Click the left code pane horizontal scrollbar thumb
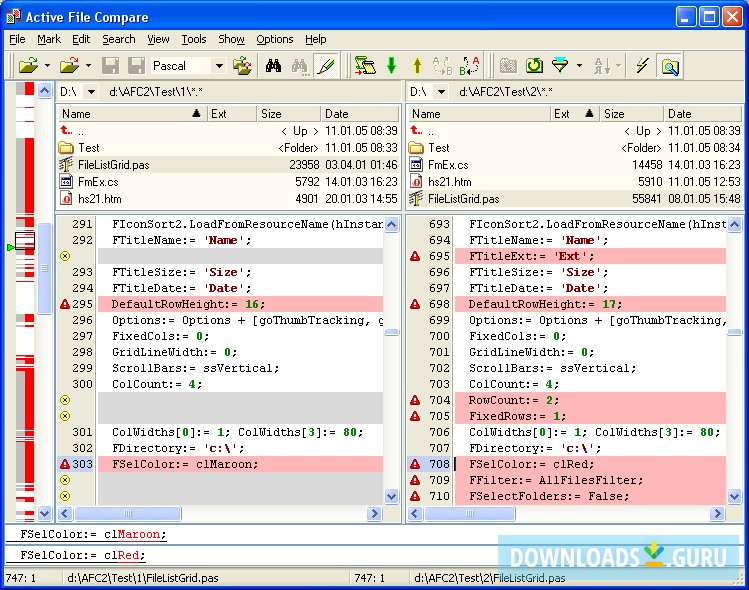Screen dimensions: 749x590 [x=128, y=514]
